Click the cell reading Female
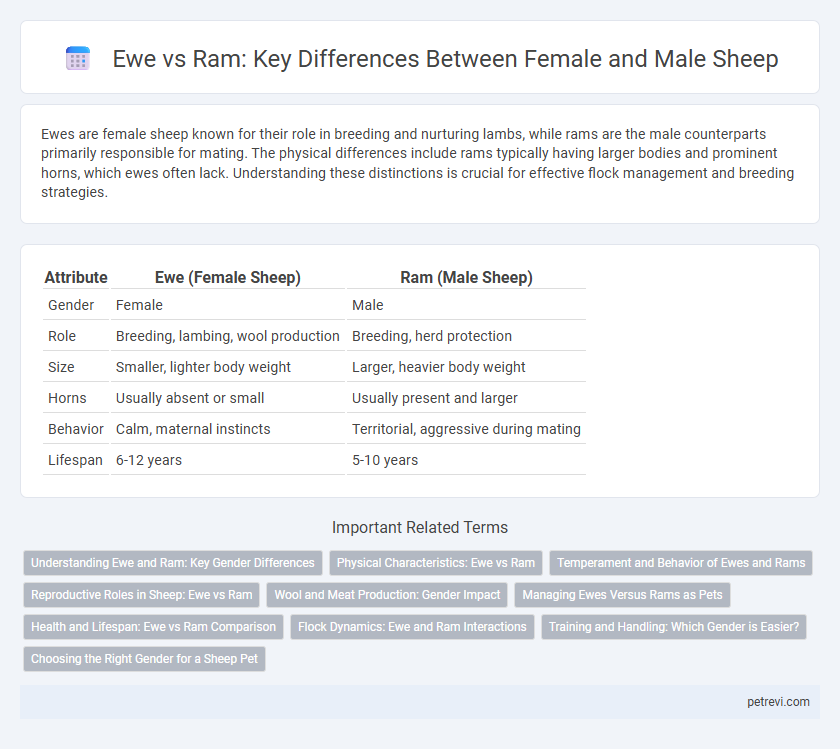The height and width of the screenshot is (749, 840). click(x=228, y=305)
